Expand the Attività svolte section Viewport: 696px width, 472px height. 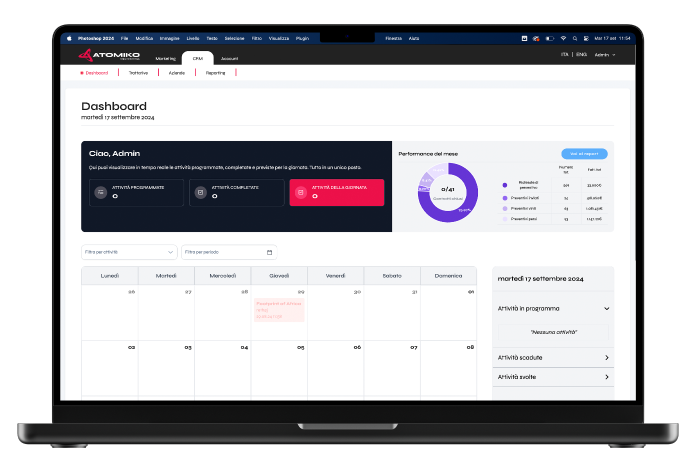607,377
